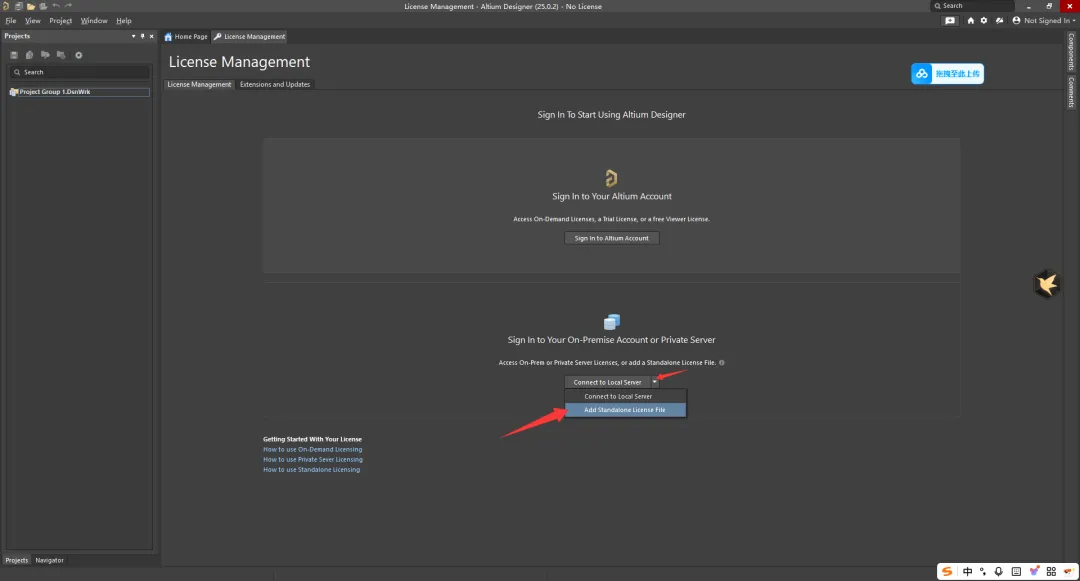Click the Sogou S input method logo

948,571
